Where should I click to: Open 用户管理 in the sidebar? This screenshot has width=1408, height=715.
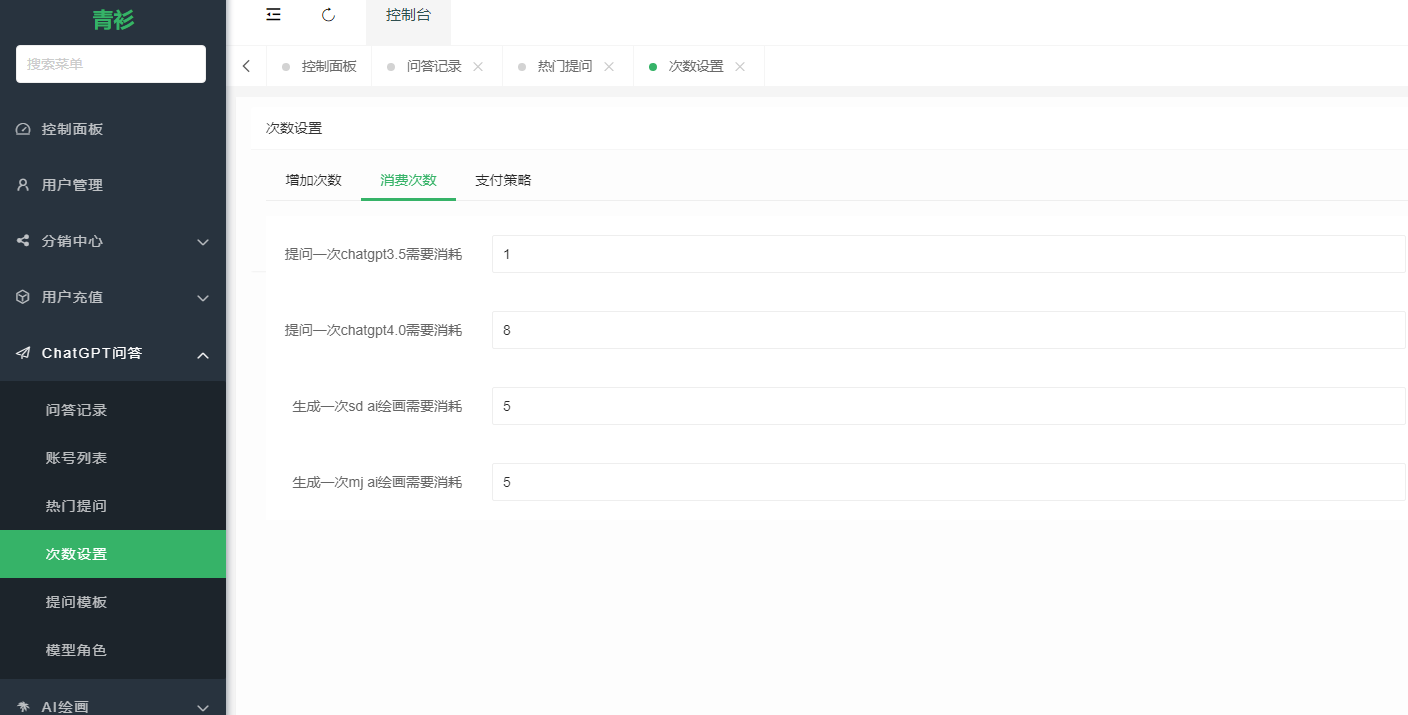(x=113, y=185)
